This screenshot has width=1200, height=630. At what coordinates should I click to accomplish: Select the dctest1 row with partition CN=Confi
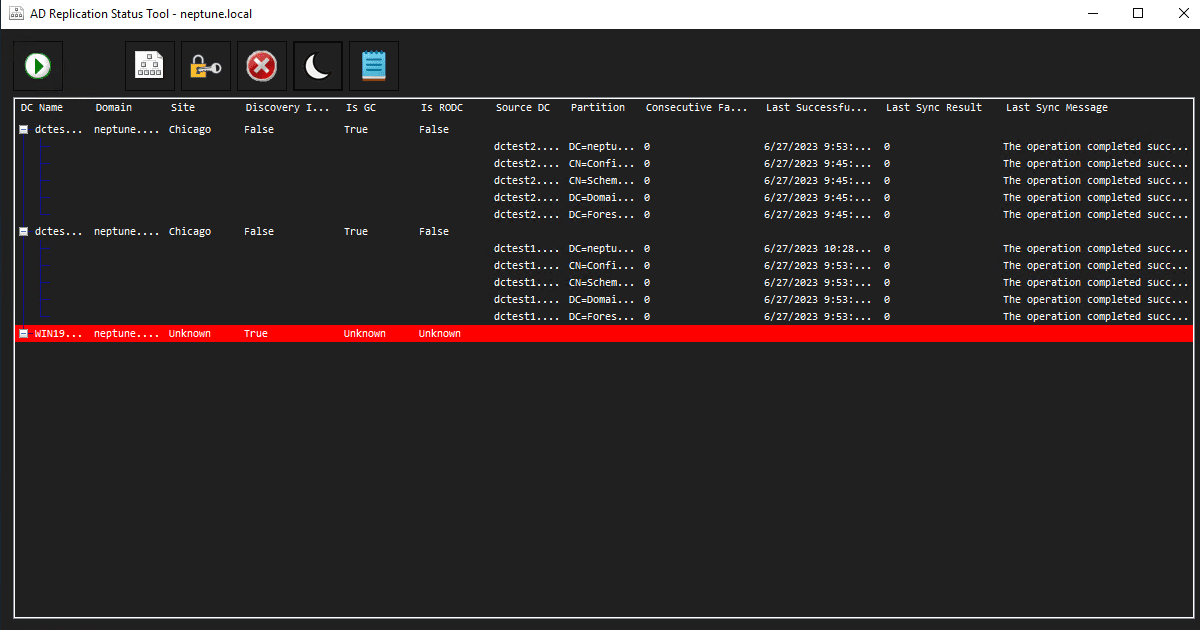pyautogui.click(x=605, y=266)
